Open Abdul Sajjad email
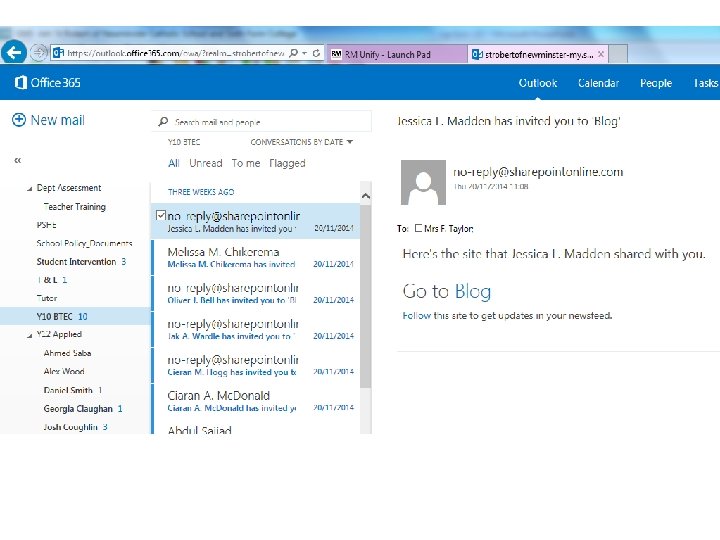Viewport: 720px width, 540px height. [257, 428]
